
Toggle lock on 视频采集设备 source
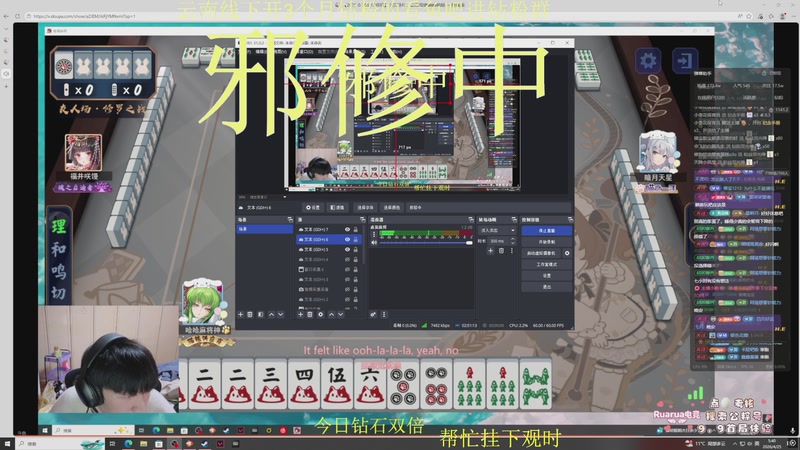click(356, 289)
